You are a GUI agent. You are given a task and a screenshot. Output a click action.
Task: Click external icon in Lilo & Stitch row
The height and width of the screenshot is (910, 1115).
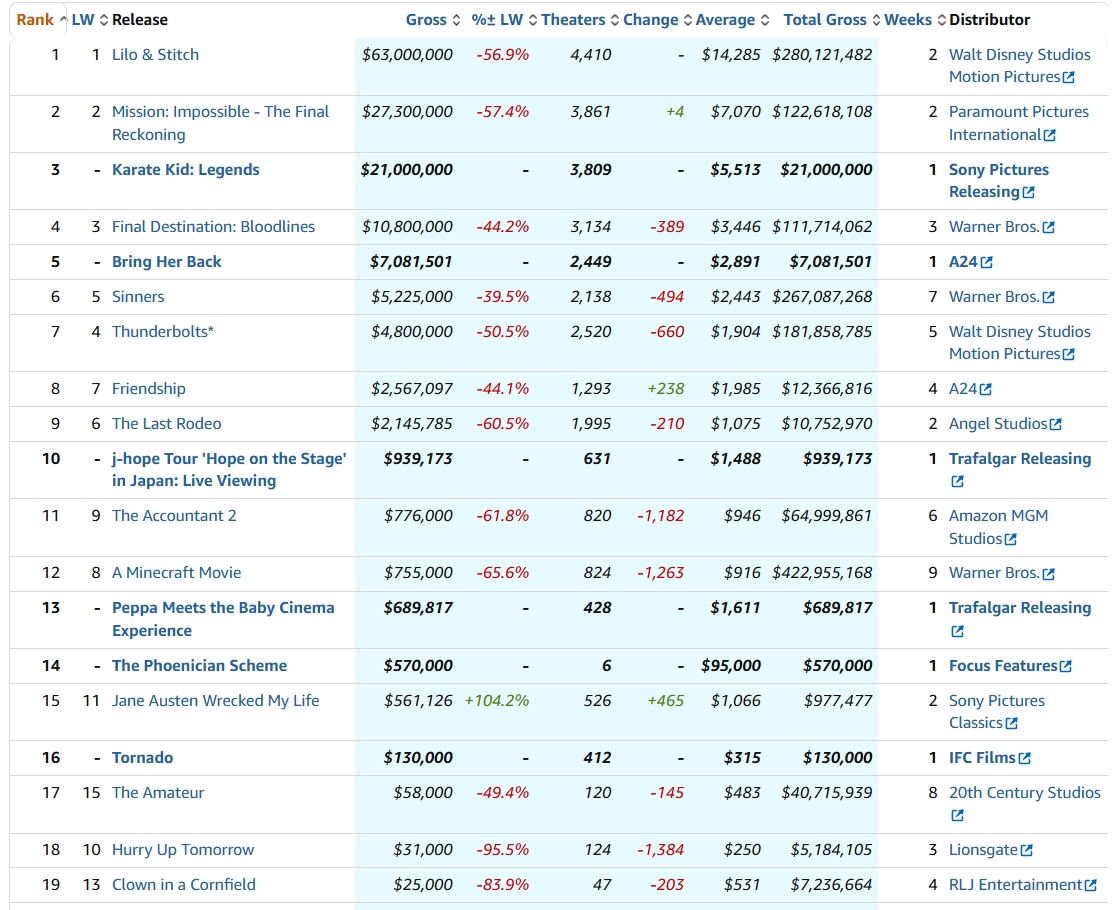click(1069, 77)
